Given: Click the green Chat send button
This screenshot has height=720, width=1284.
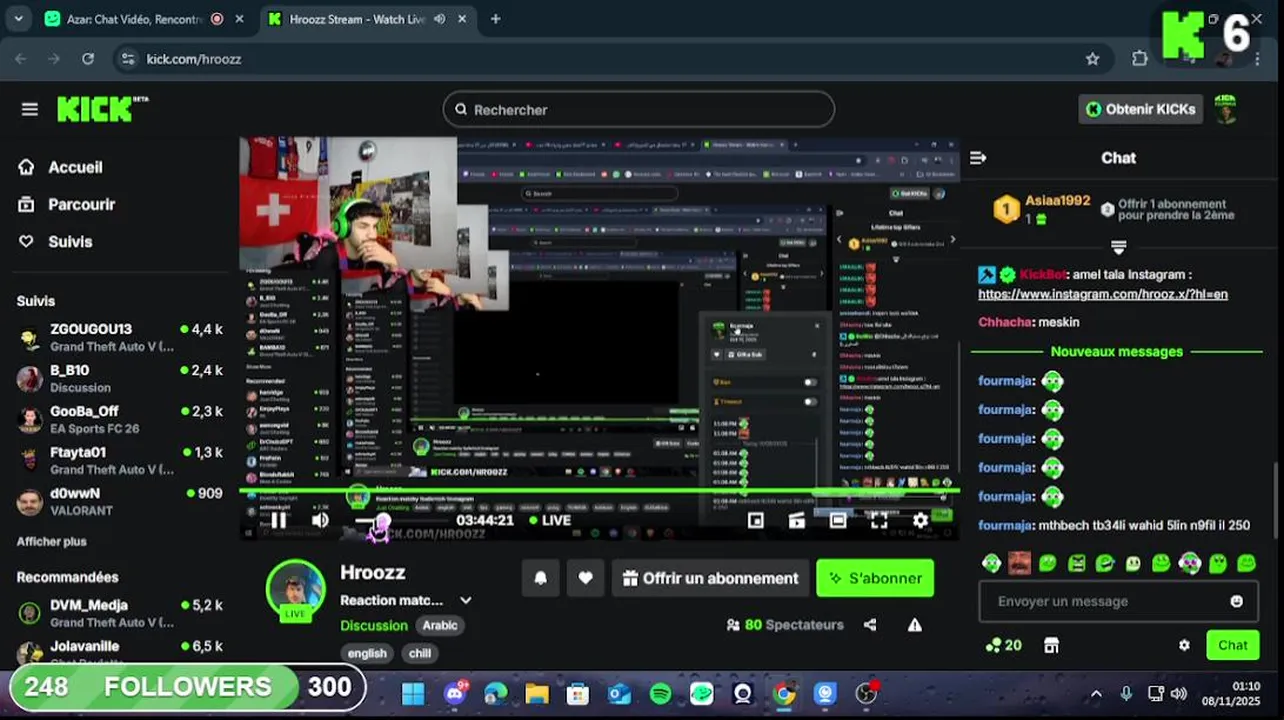Looking at the screenshot, I should click(x=1232, y=645).
